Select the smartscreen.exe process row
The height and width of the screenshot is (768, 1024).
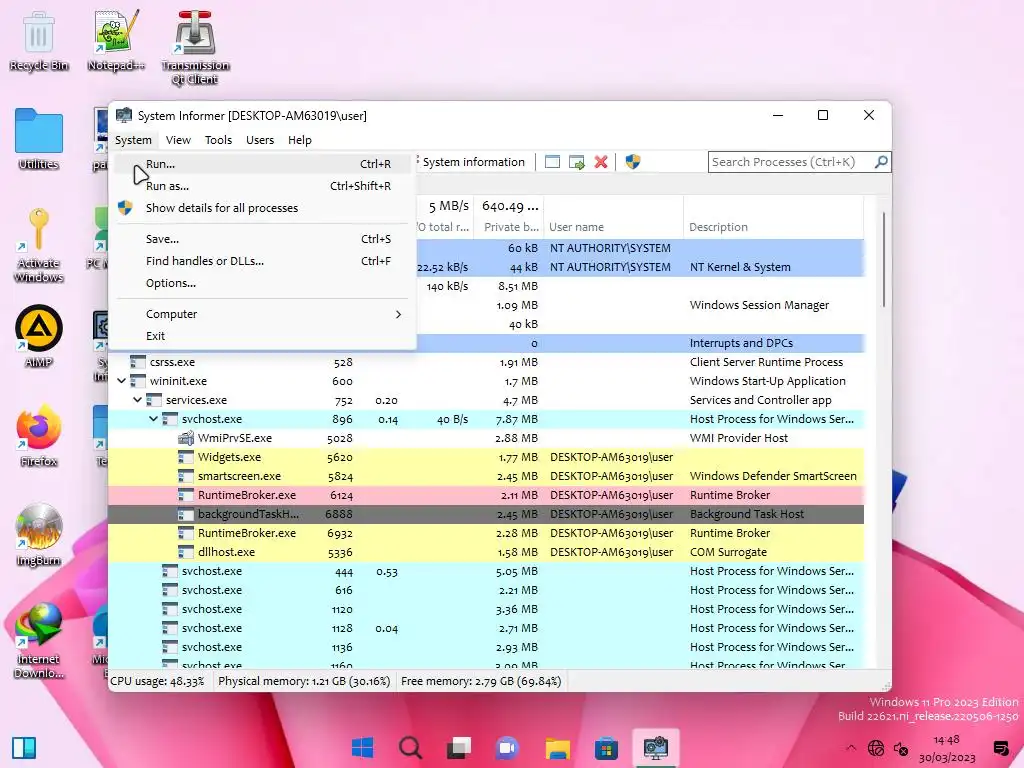[x=486, y=476]
